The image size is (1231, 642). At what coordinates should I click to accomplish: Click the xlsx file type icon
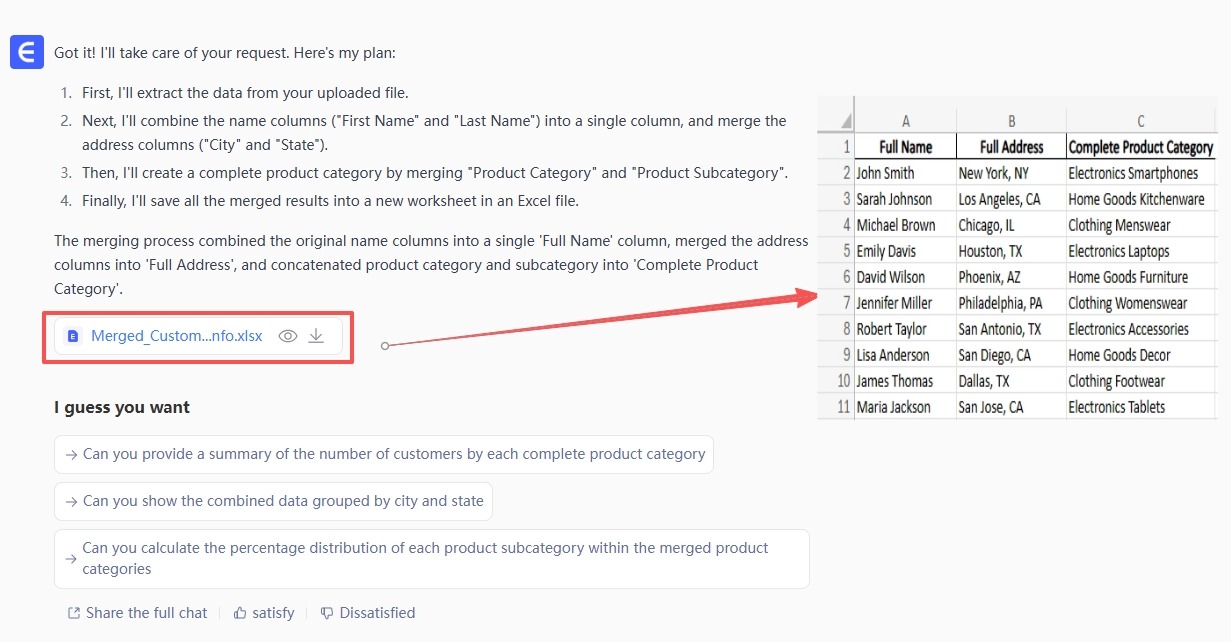coord(73,337)
